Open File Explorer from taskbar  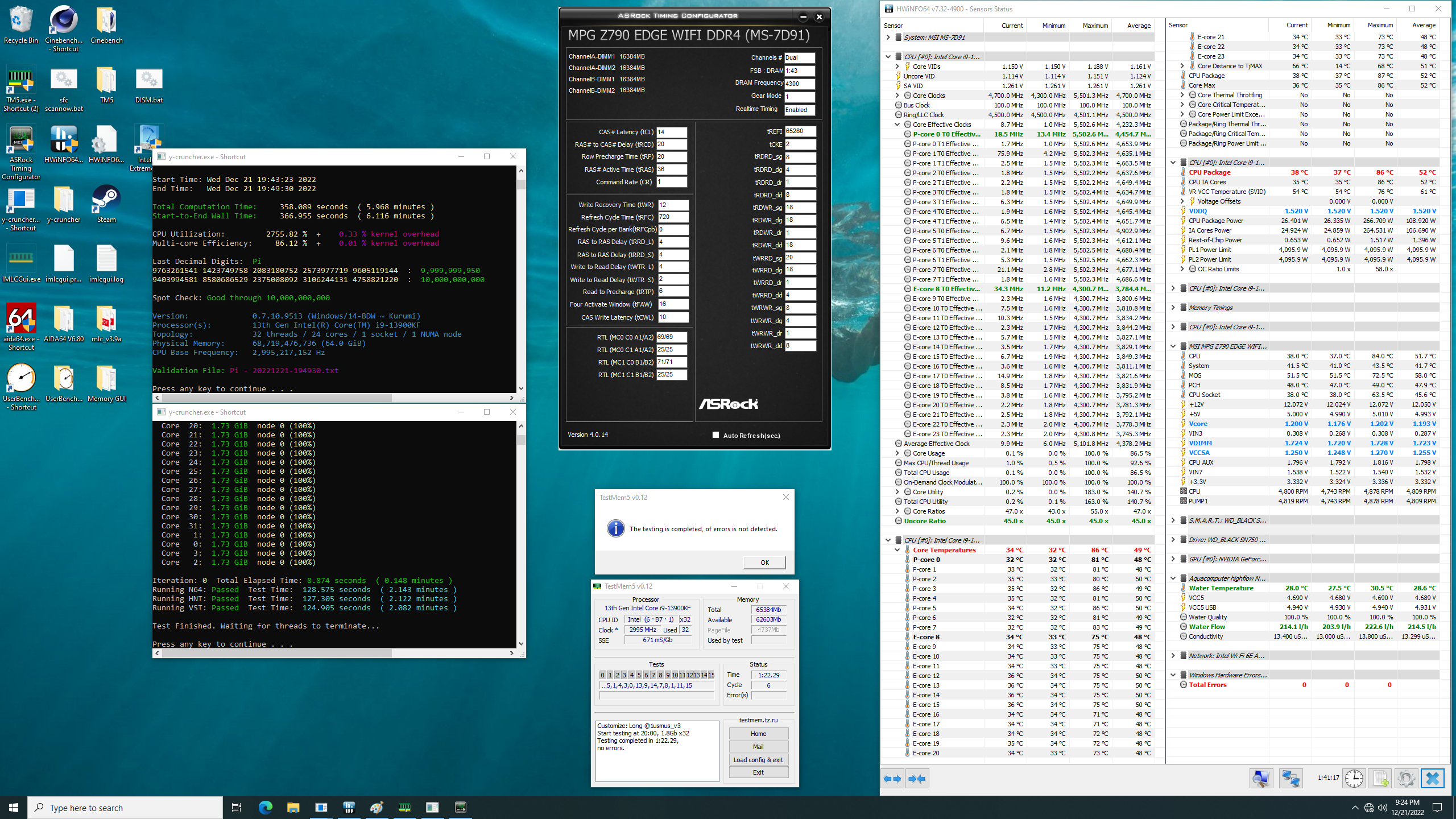(293, 808)
